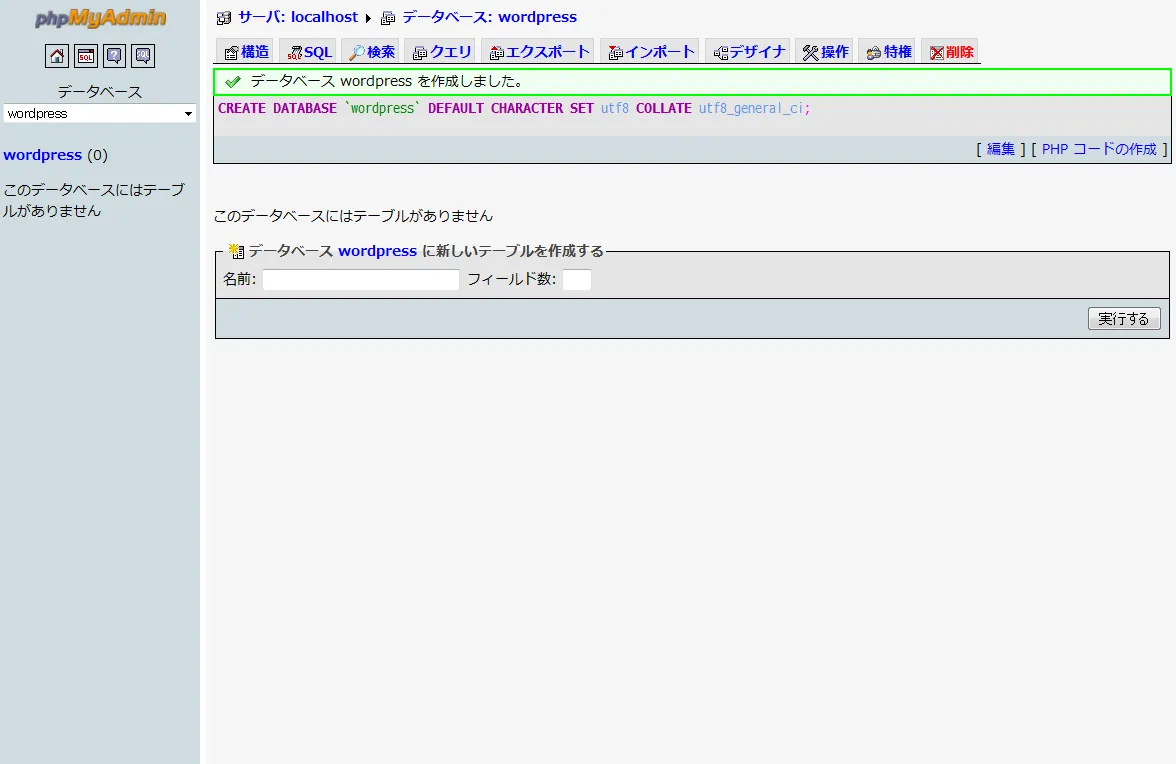The image size is (1176, 764).
Task: Click the PHP コードの作成 link
Action: click(1097, 147)
